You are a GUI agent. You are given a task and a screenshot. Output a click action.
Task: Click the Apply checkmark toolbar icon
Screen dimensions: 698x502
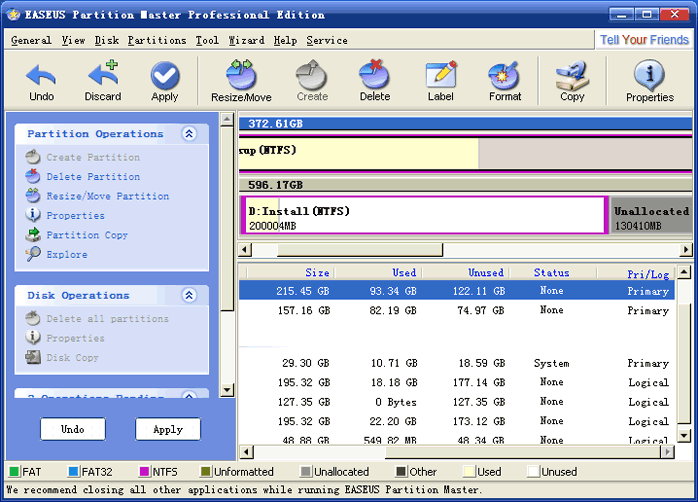[x=165, y=81]
